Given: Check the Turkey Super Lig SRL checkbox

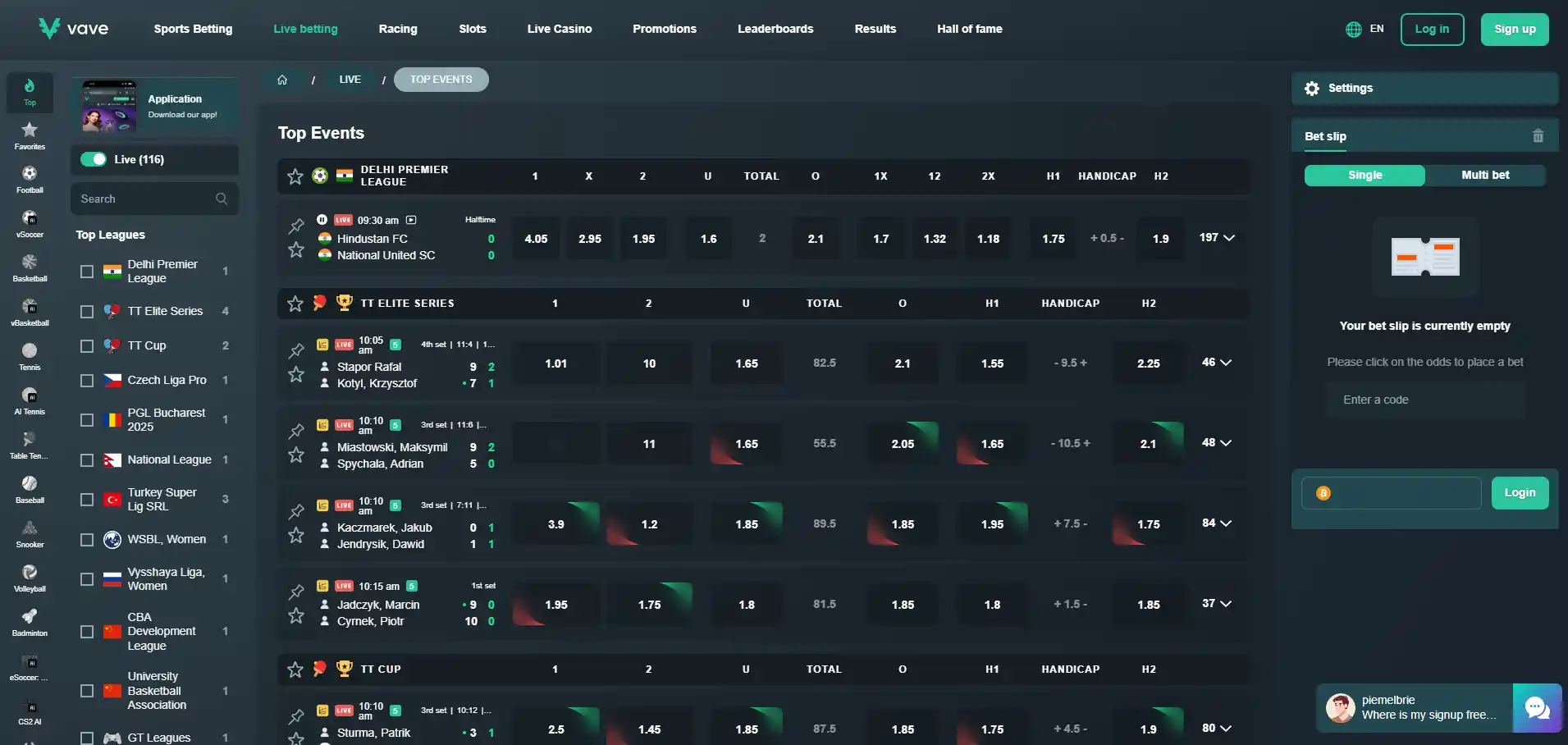Looking at the screenshot, I should point(87,500).
